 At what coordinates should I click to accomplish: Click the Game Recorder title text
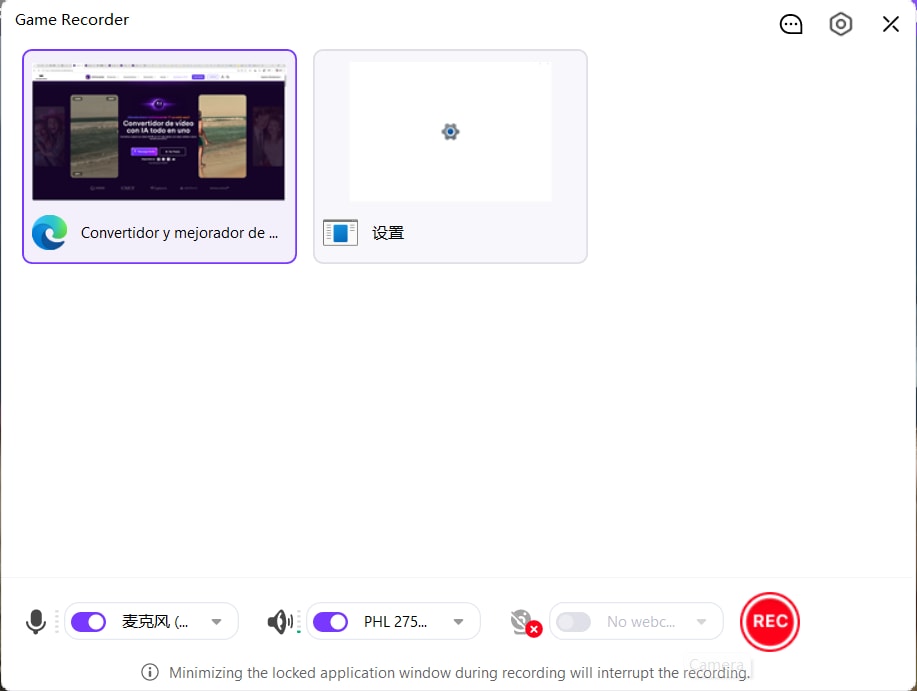click(72, 20)
